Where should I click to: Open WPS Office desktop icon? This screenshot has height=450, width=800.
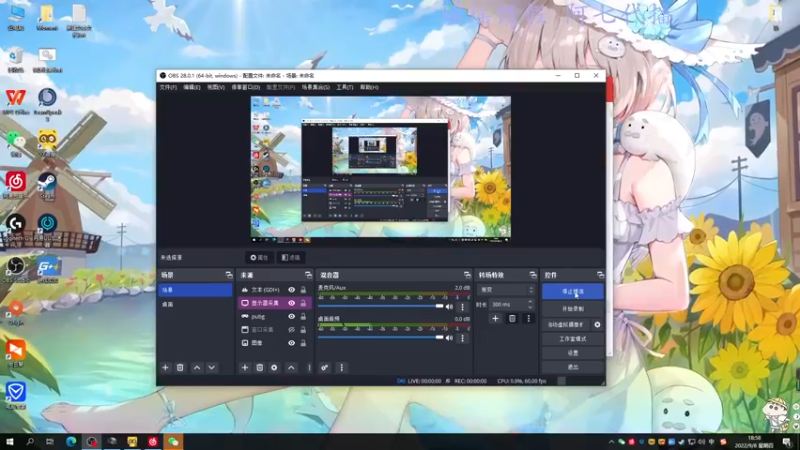click(x=16, y=102)
